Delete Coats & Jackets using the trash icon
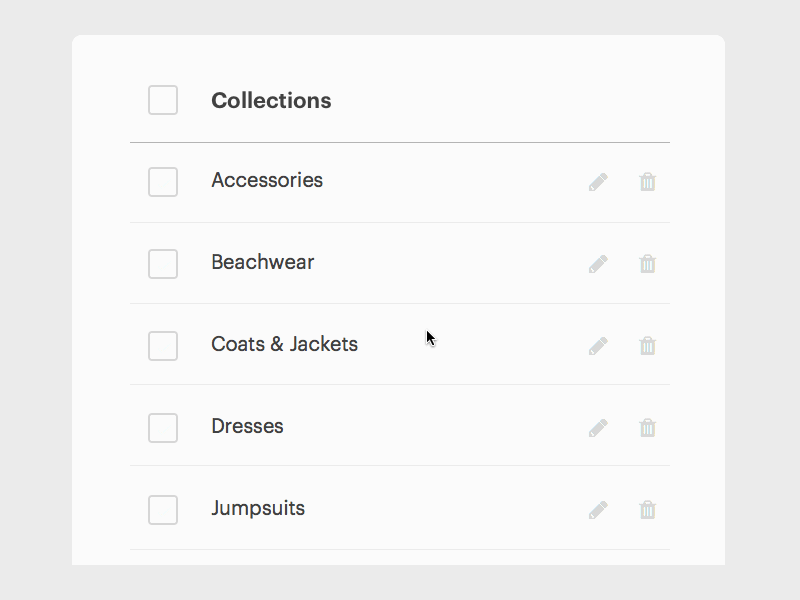The height and width of the screenshot is (600, 800). 647,345
